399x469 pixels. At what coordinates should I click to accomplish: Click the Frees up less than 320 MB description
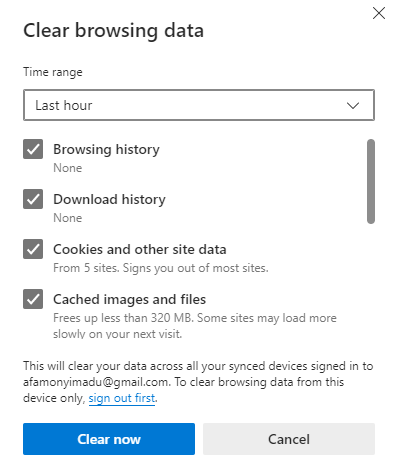pos(195,326)
